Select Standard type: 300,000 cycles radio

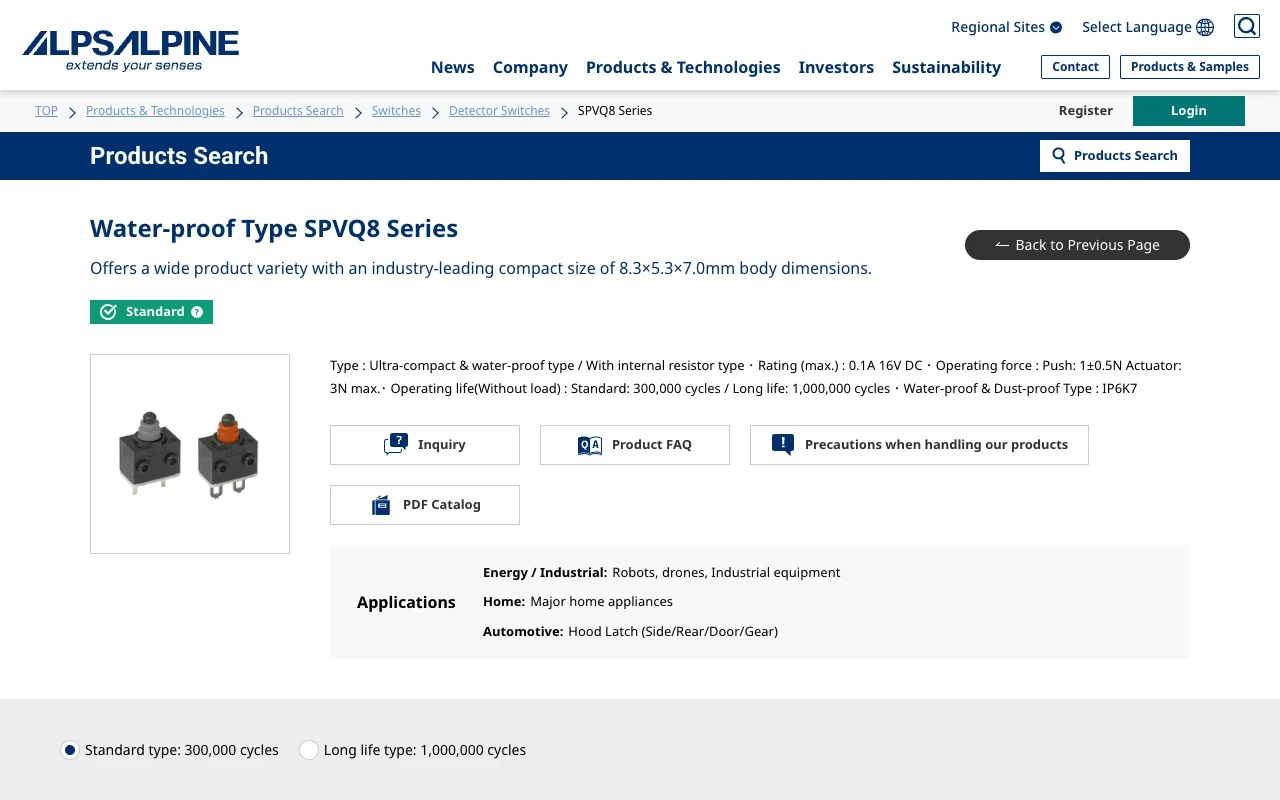69,750
